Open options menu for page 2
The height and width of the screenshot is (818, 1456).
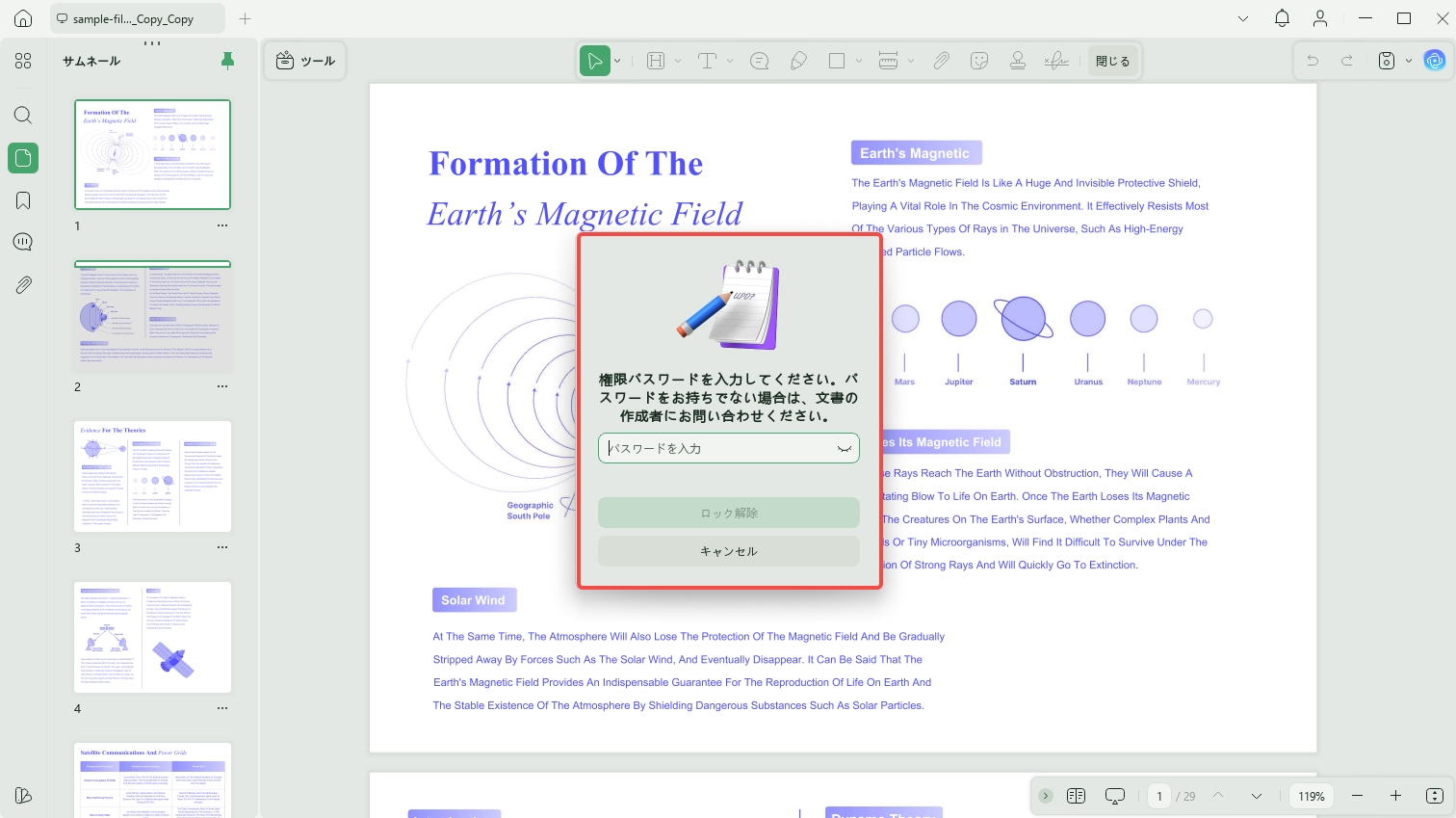pyautogui.click(x=222, y=386)
